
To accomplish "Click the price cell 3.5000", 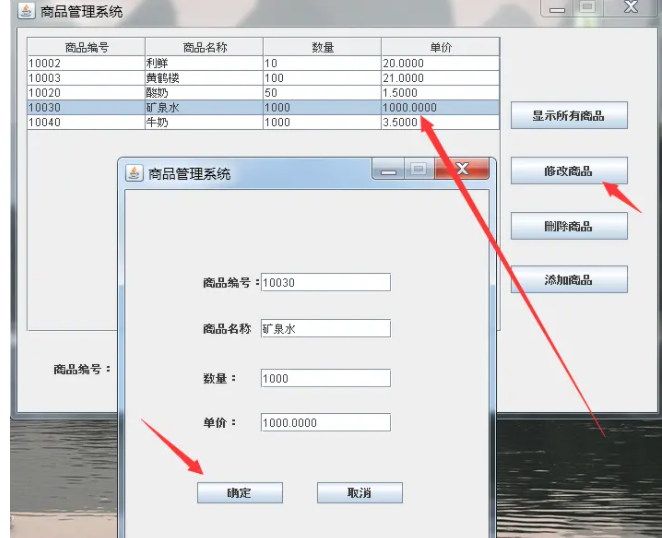I will [441, 122].
